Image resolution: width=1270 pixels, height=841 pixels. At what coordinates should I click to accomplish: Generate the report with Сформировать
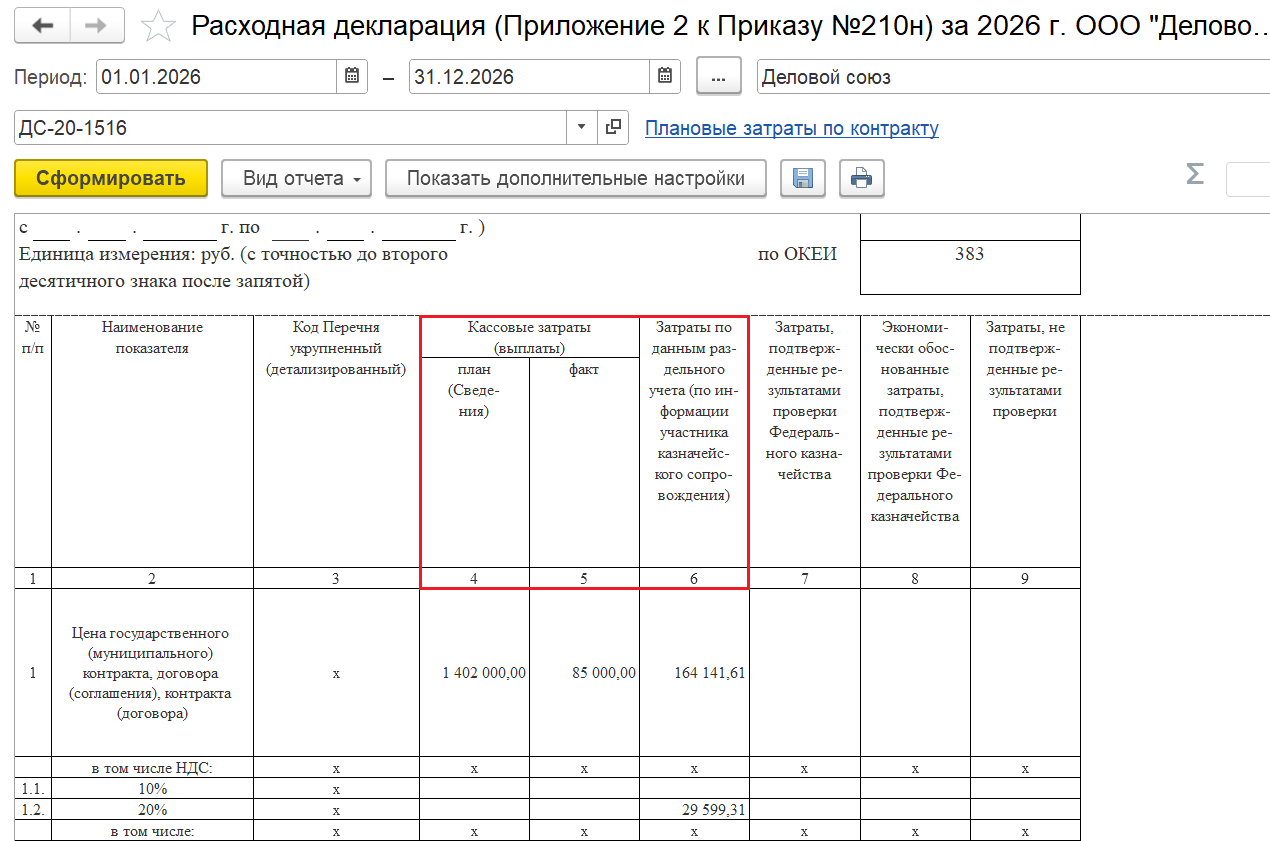(111, 179)
